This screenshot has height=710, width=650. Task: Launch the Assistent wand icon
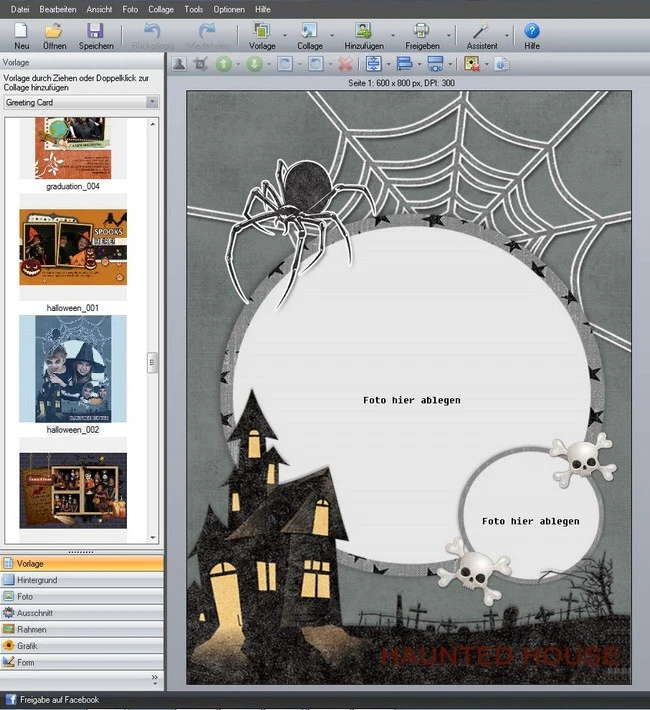coord(480,31)
